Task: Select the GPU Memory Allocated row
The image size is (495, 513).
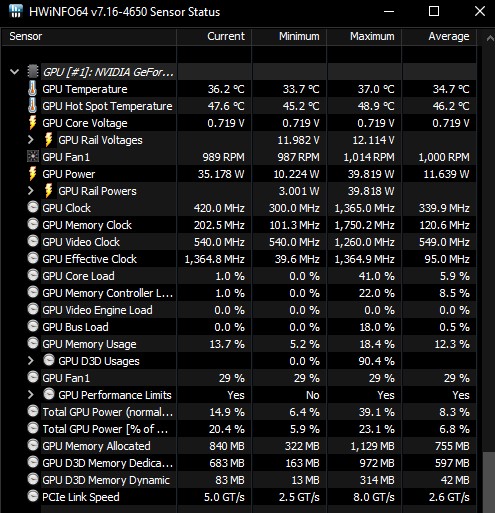Action: 239,446
